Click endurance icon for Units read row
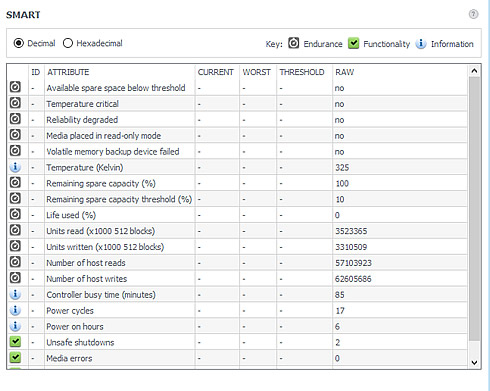490x391 pixels. click(15, 230)
